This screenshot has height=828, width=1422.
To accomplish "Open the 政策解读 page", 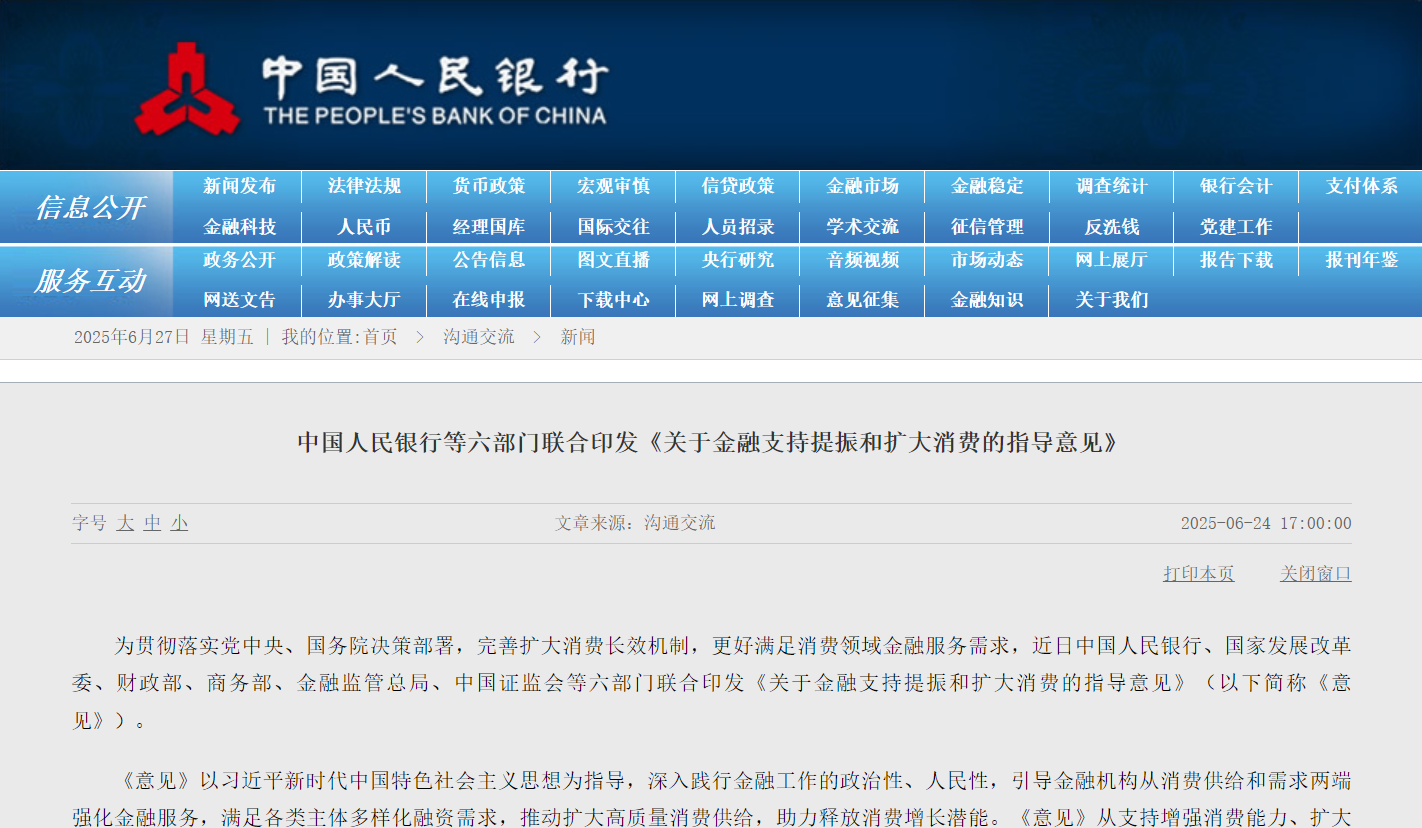I will pos(362,259).
